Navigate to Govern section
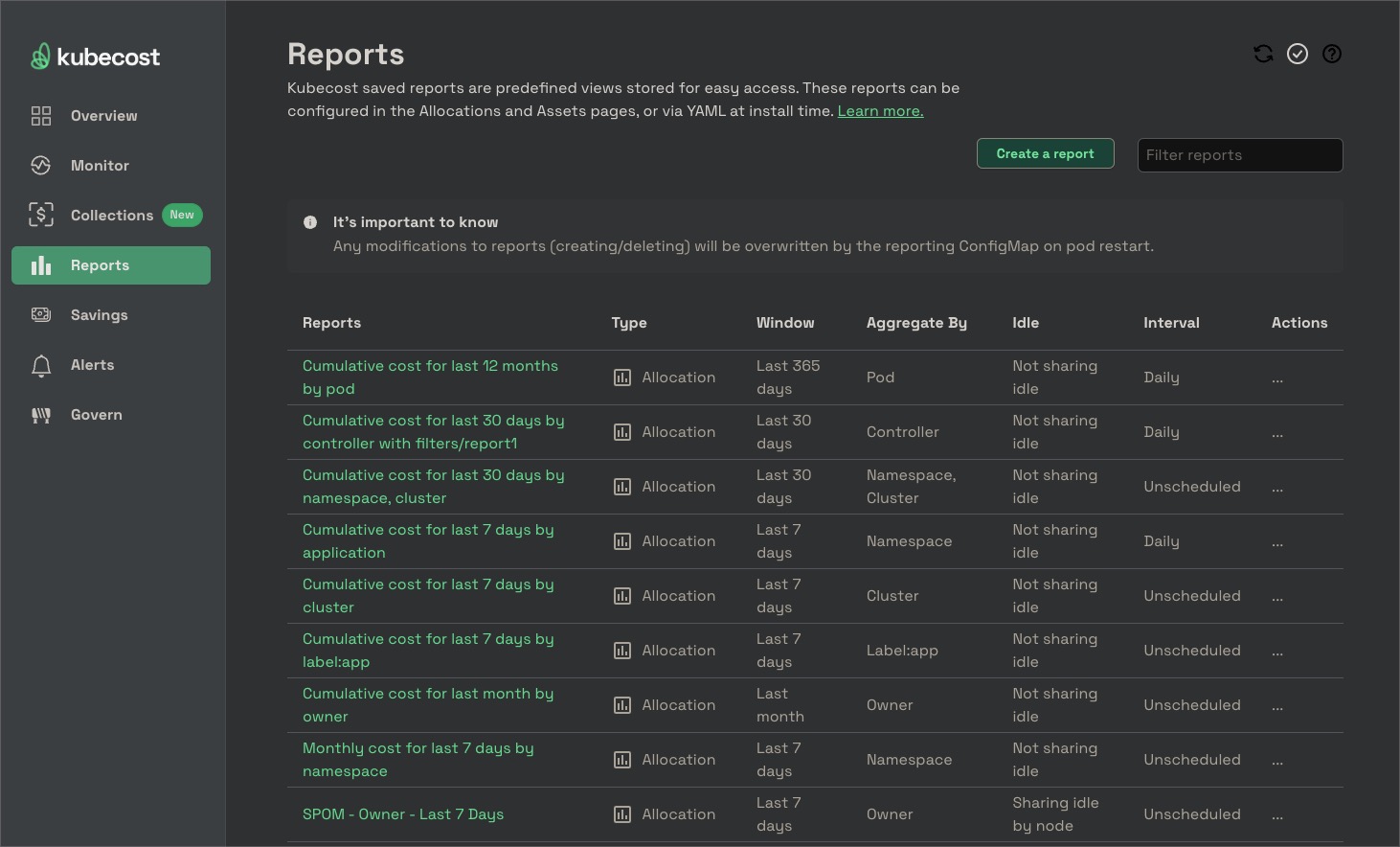This screenshot has height=847, width=1400. coord(111,415)
